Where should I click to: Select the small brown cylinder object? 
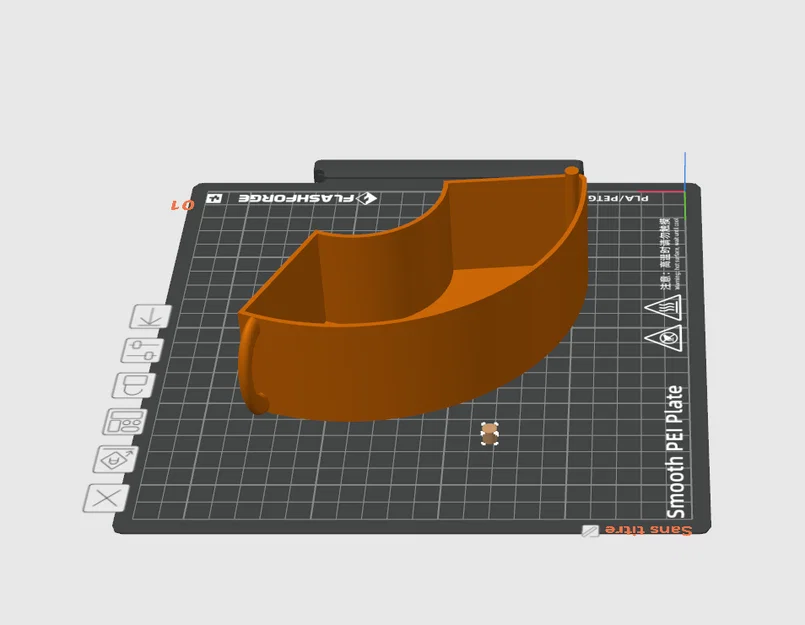click(490, 434)
